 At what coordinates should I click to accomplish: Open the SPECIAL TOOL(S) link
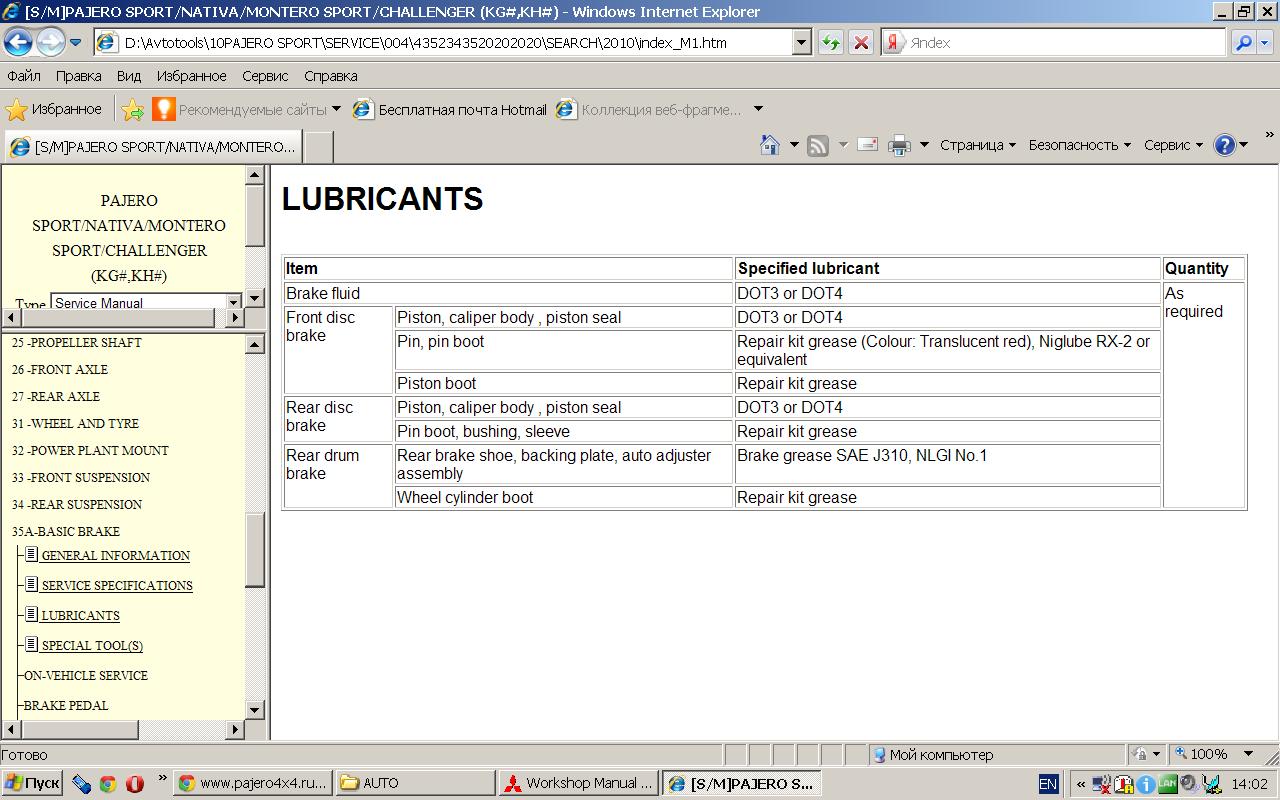(92, 646)
